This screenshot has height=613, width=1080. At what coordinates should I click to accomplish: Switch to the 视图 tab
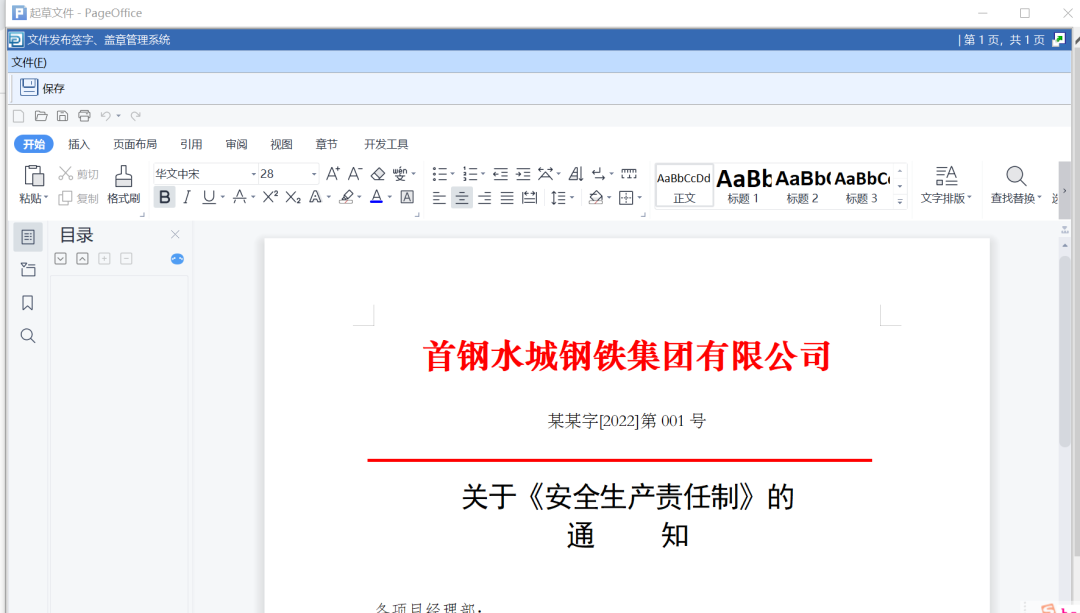281,144
